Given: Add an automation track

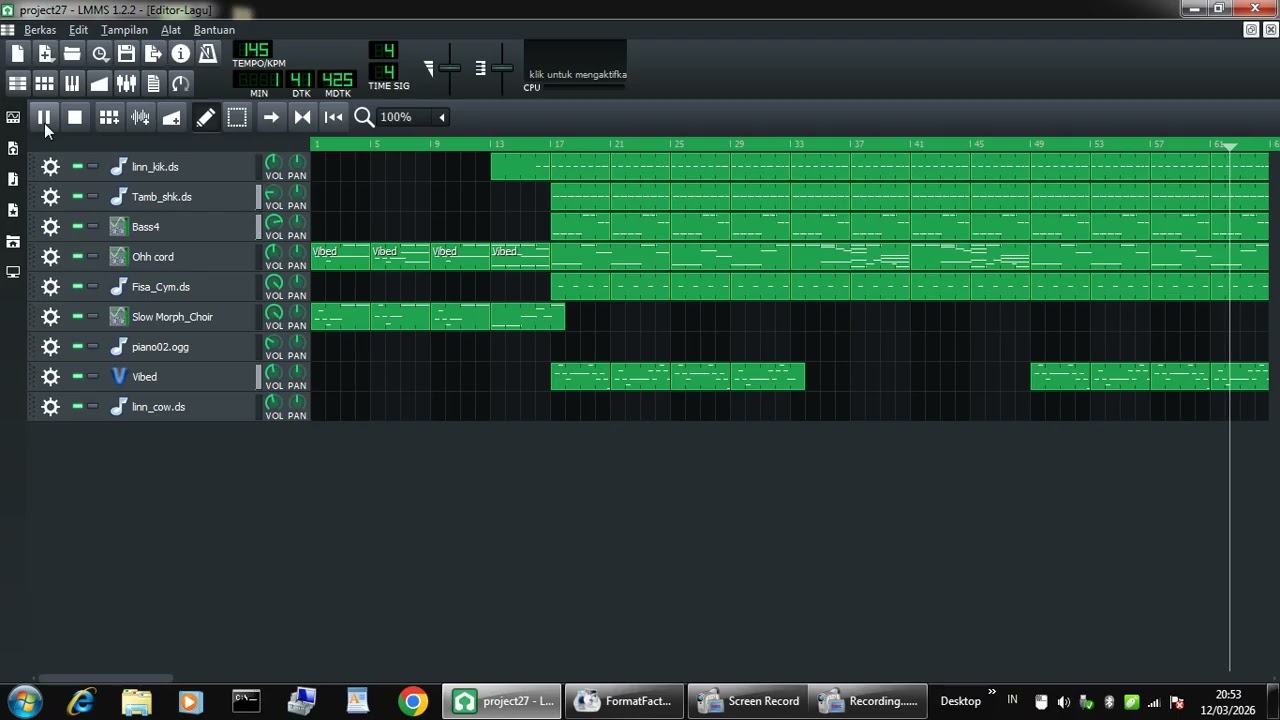Looking at the screenshot, I should tap(172, 117).
